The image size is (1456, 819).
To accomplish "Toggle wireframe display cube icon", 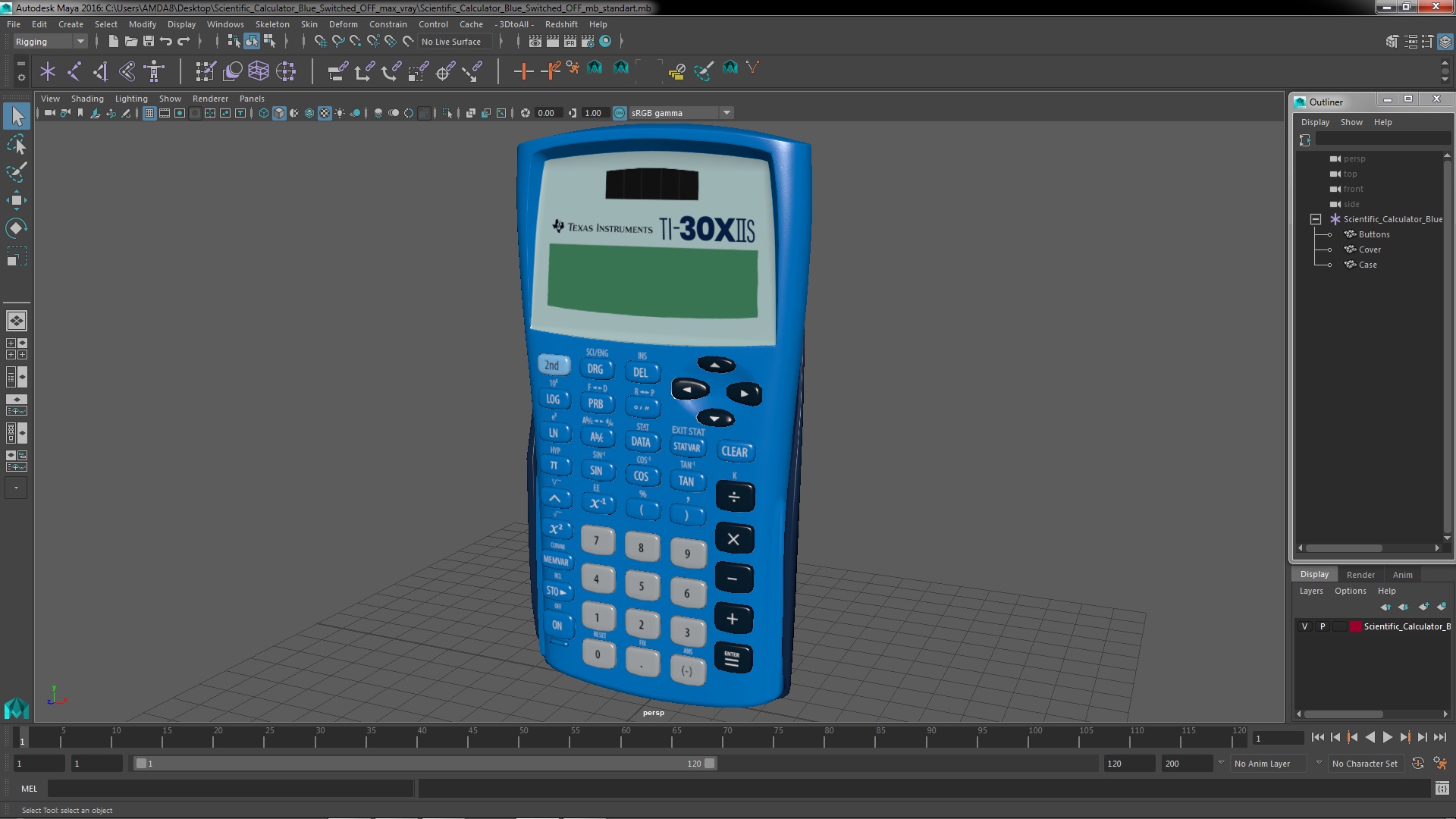I will point(264,113).
